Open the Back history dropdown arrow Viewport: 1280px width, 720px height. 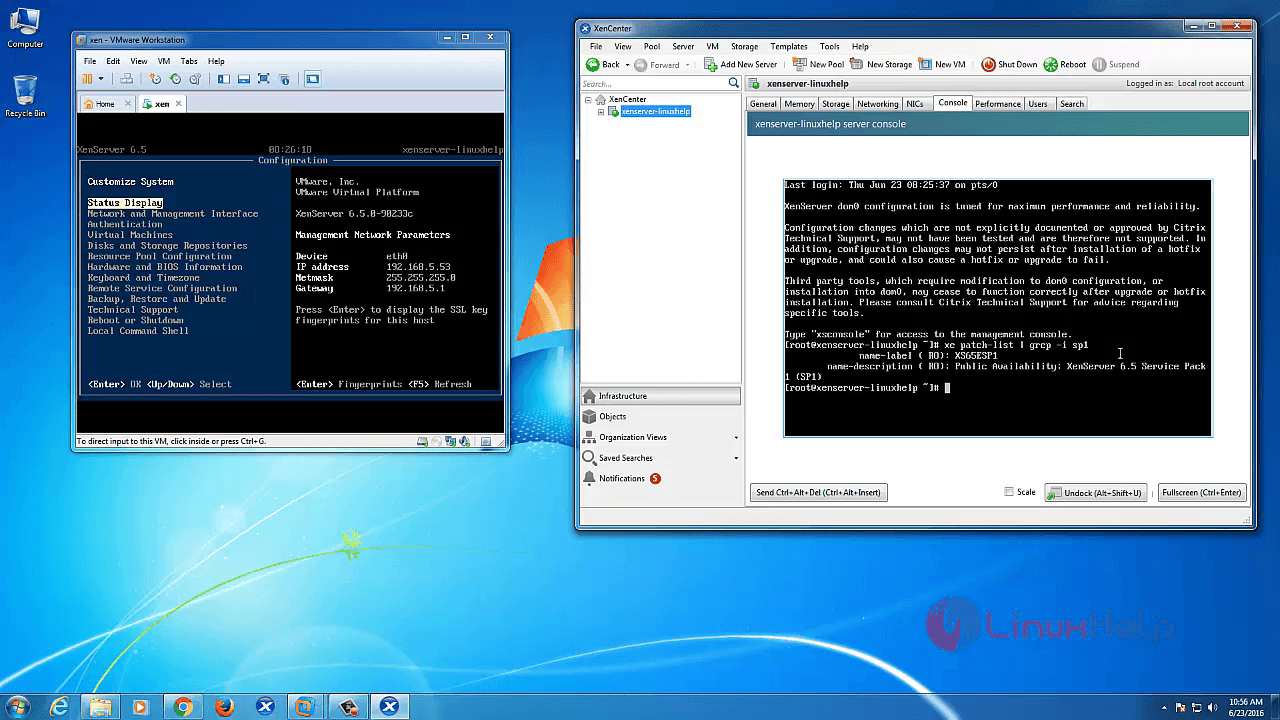629,64
